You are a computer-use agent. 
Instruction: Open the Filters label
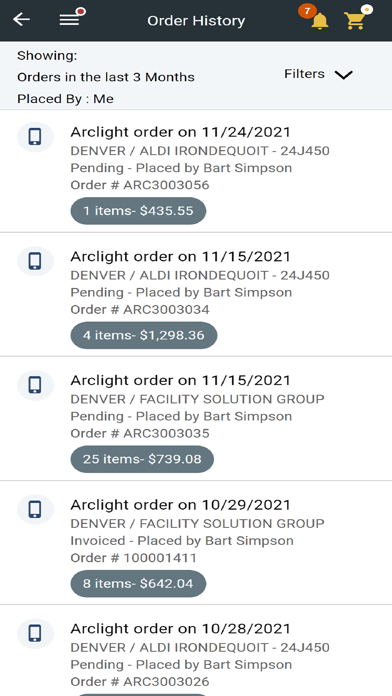point(304,74)
